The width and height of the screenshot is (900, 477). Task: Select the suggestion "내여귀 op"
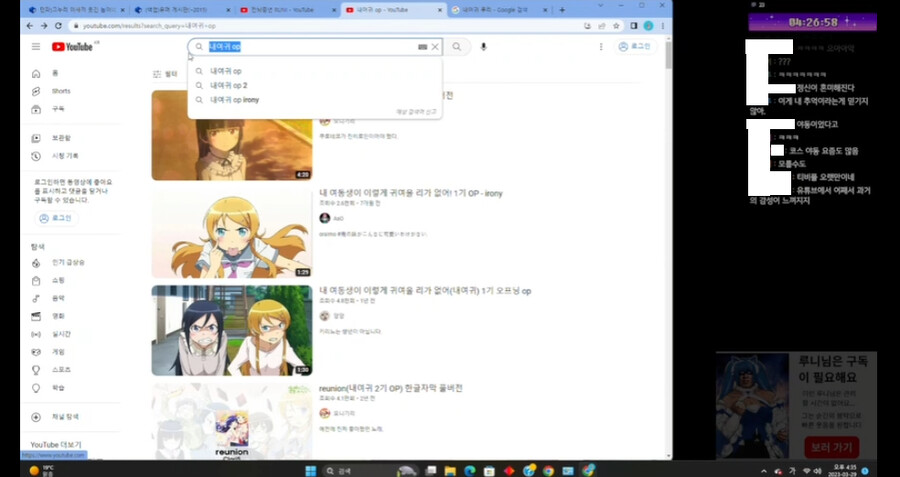(x=315, y=71)
